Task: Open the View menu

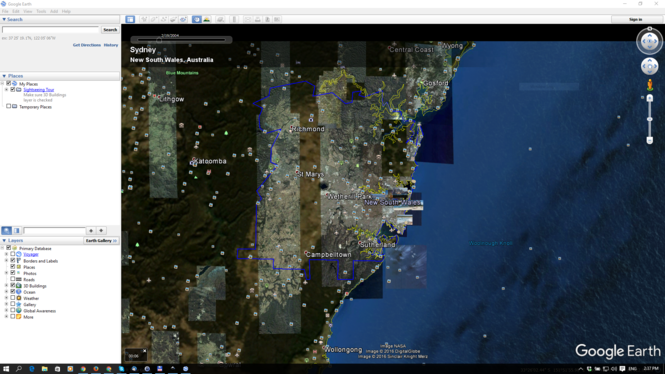Action: 28,11
